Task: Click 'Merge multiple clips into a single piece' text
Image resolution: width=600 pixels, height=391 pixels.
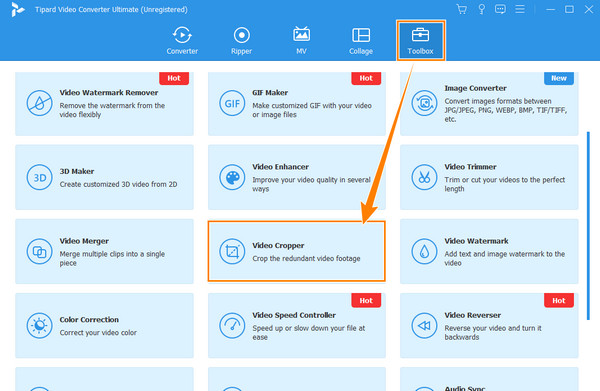Action: [x=112, y=259]
